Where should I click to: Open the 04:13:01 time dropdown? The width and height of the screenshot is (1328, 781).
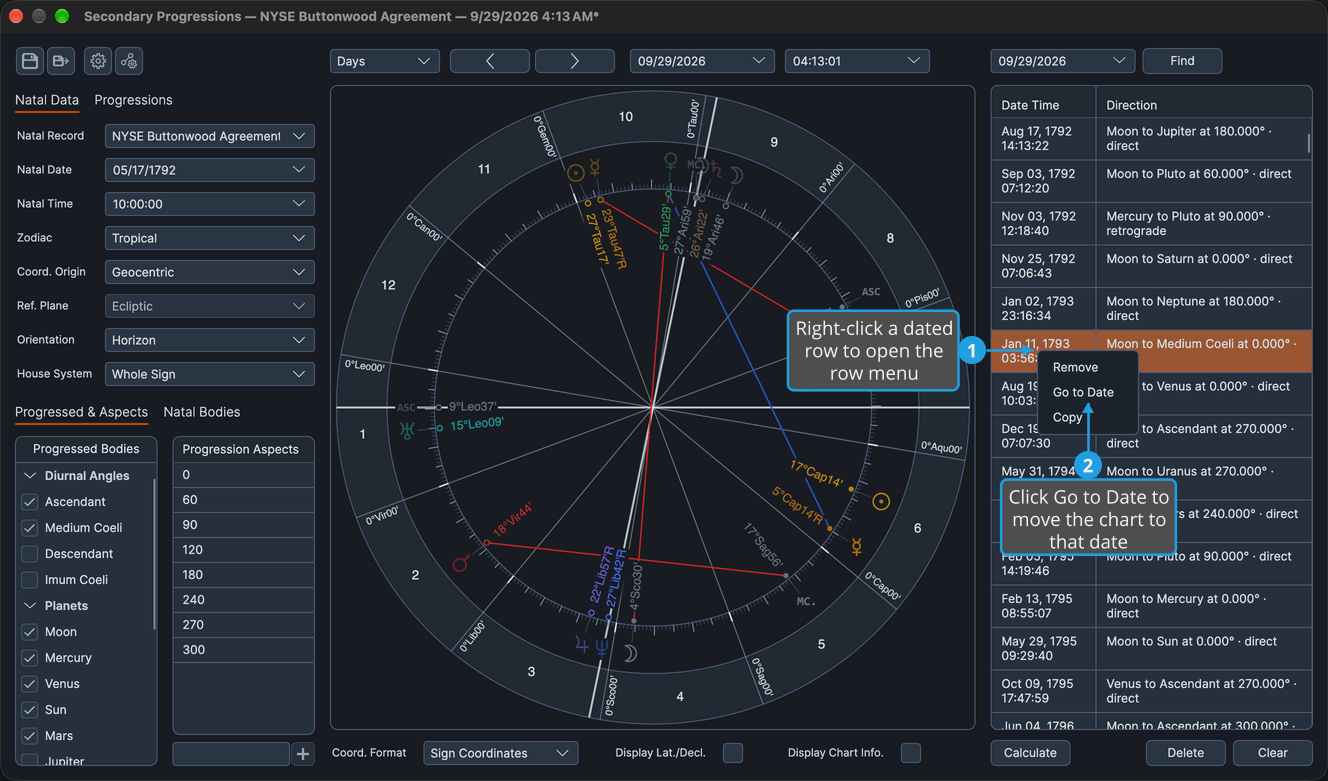pyautogui.click(x=857, y=61)
